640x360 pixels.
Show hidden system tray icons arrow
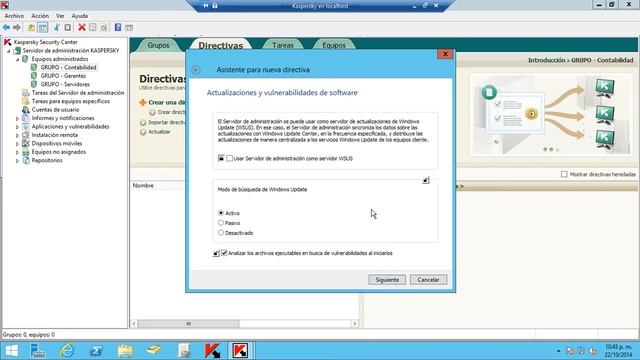click(558, 351)
